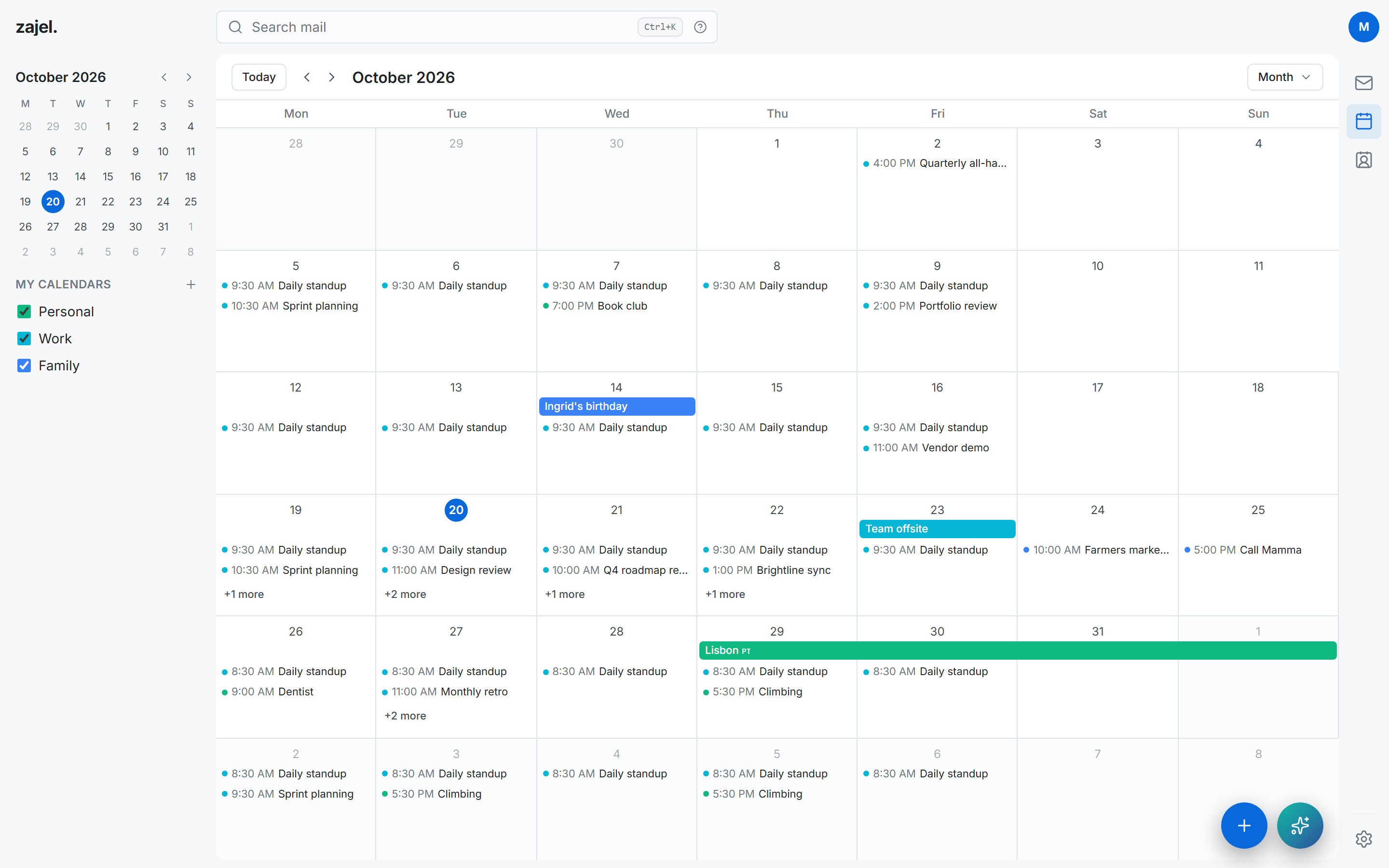Click the Today button
1389x868 pixels.
pyautogui.click(x=259, y=77)
